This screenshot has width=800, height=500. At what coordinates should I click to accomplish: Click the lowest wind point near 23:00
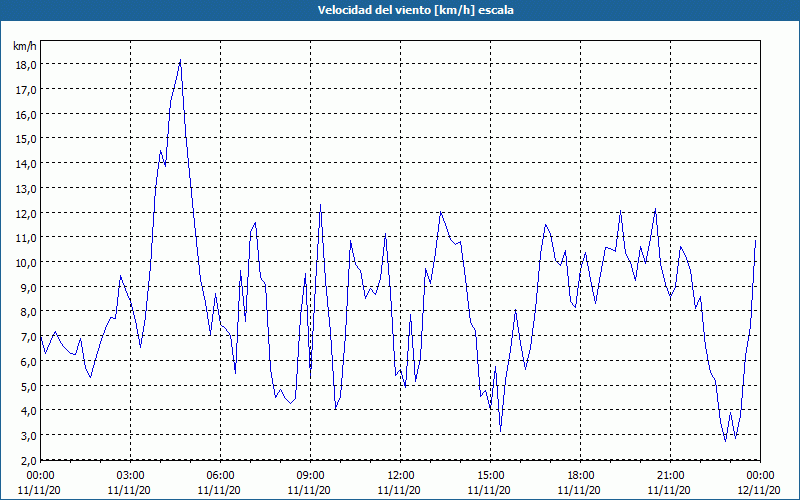click(x=725, y=441)
